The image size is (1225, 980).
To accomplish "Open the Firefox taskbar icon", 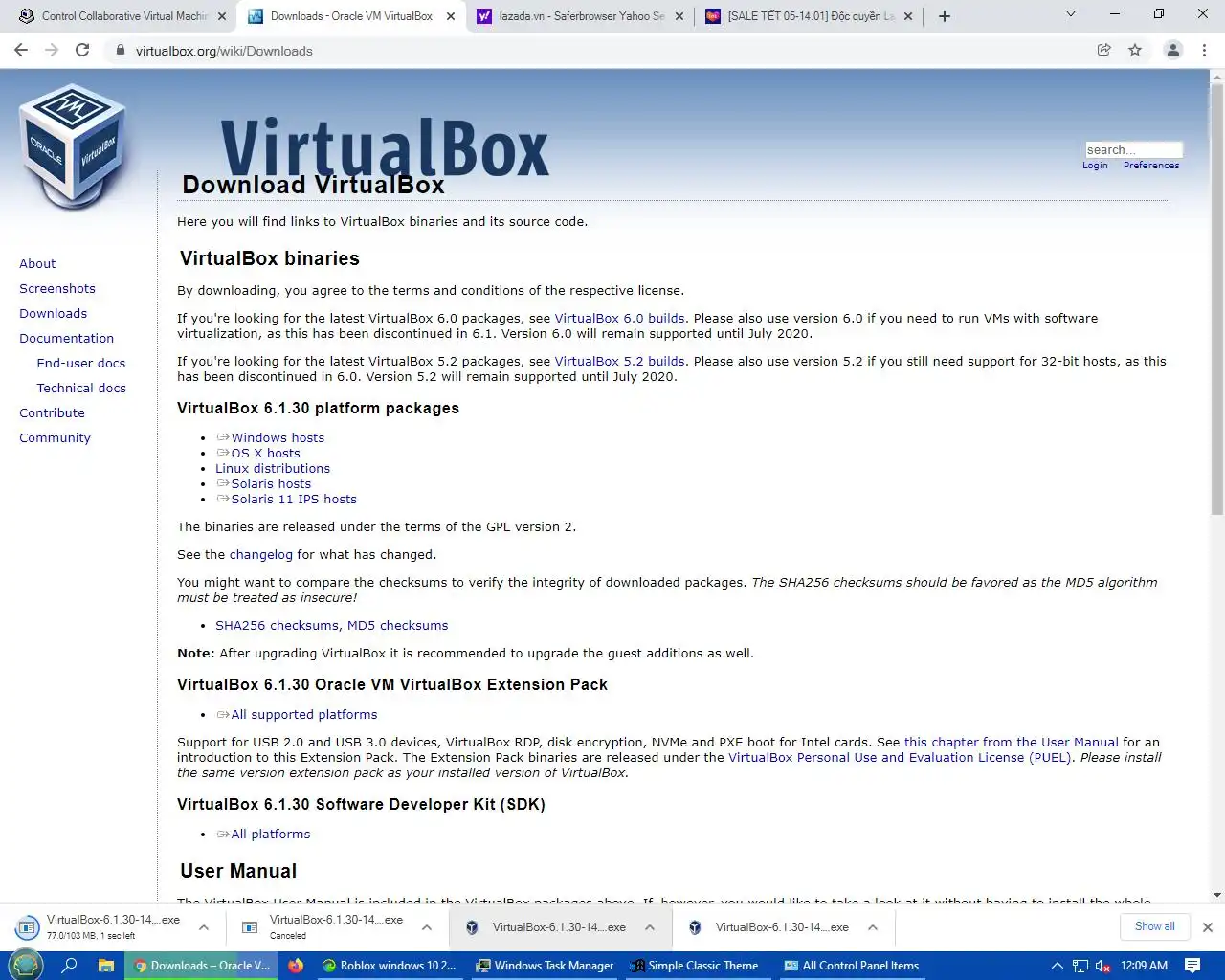I will [x=296, y=966].
